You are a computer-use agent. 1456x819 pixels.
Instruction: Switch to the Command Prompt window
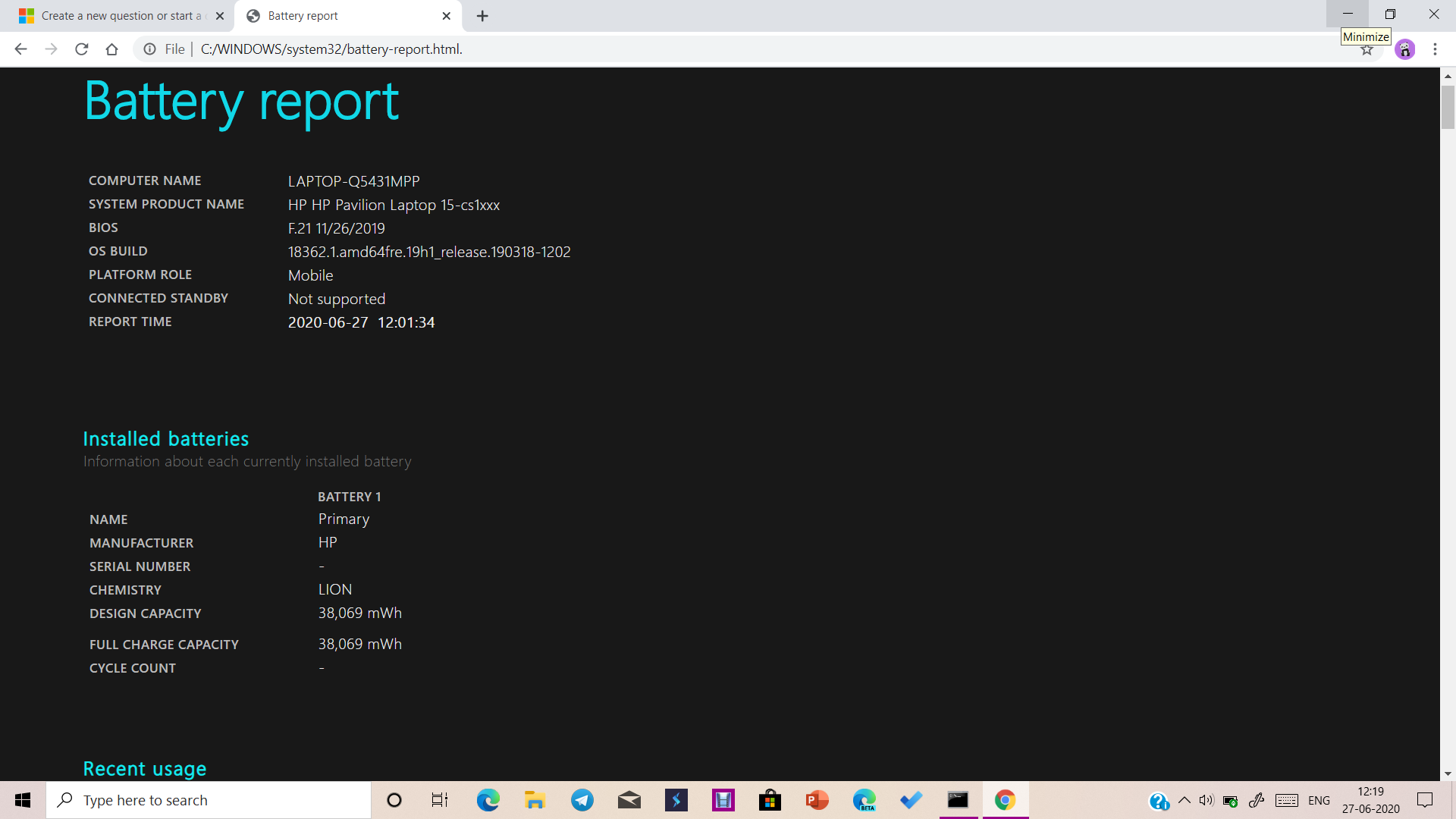[958, 800]
